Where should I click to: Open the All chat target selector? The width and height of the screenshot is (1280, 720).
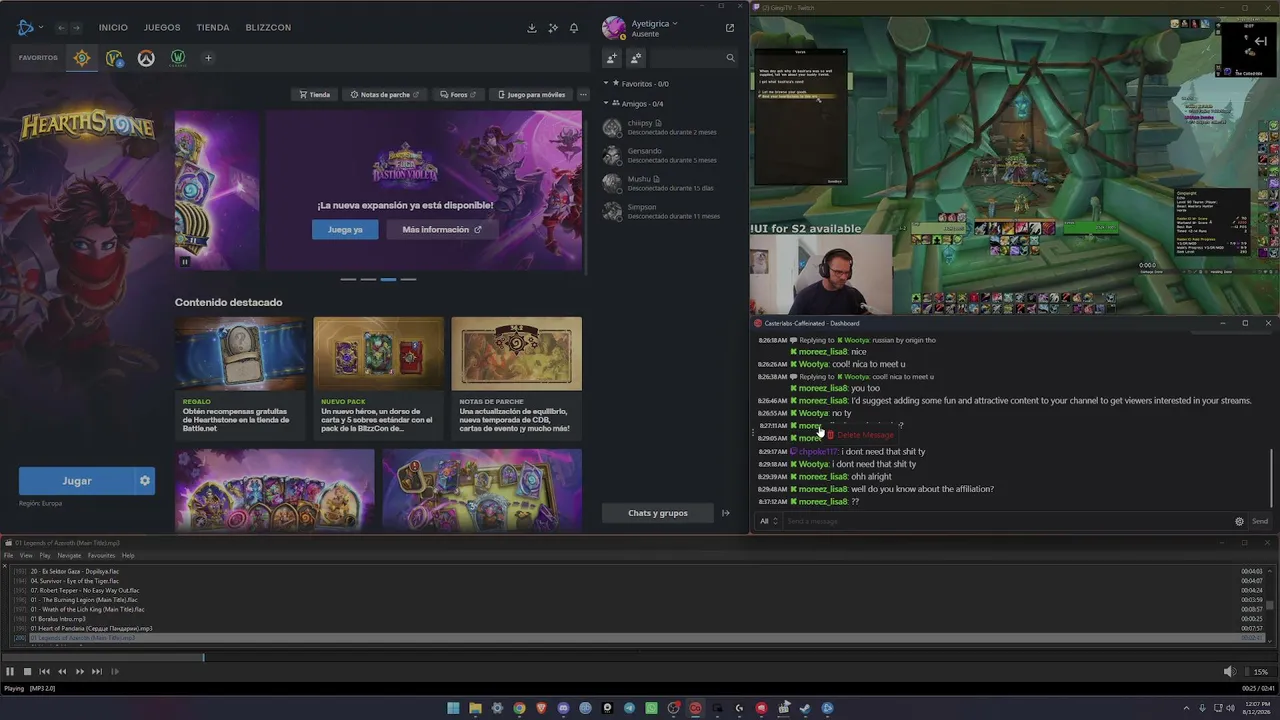768,521
